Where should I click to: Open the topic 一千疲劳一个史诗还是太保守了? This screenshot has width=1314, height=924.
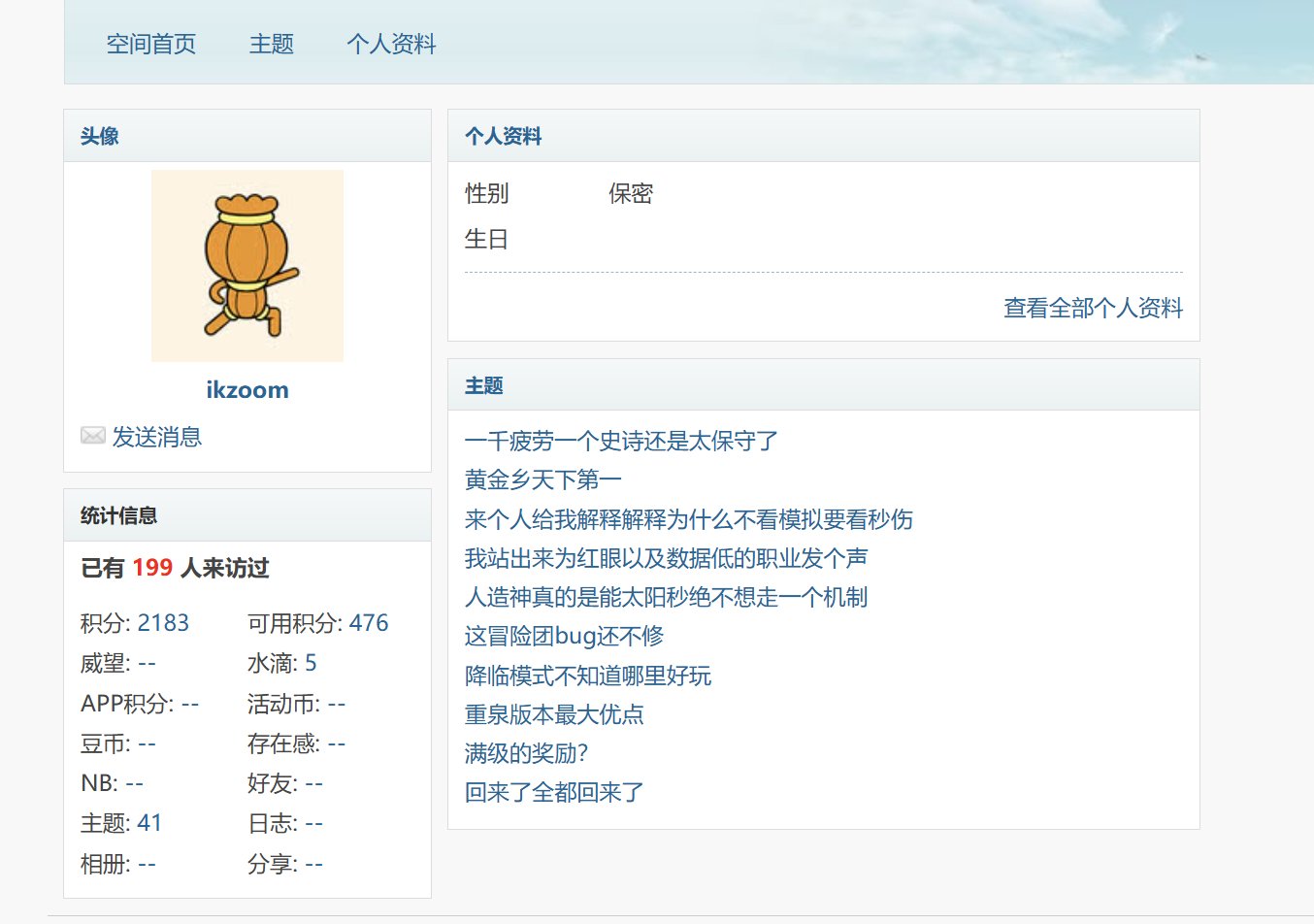point(619,441)
